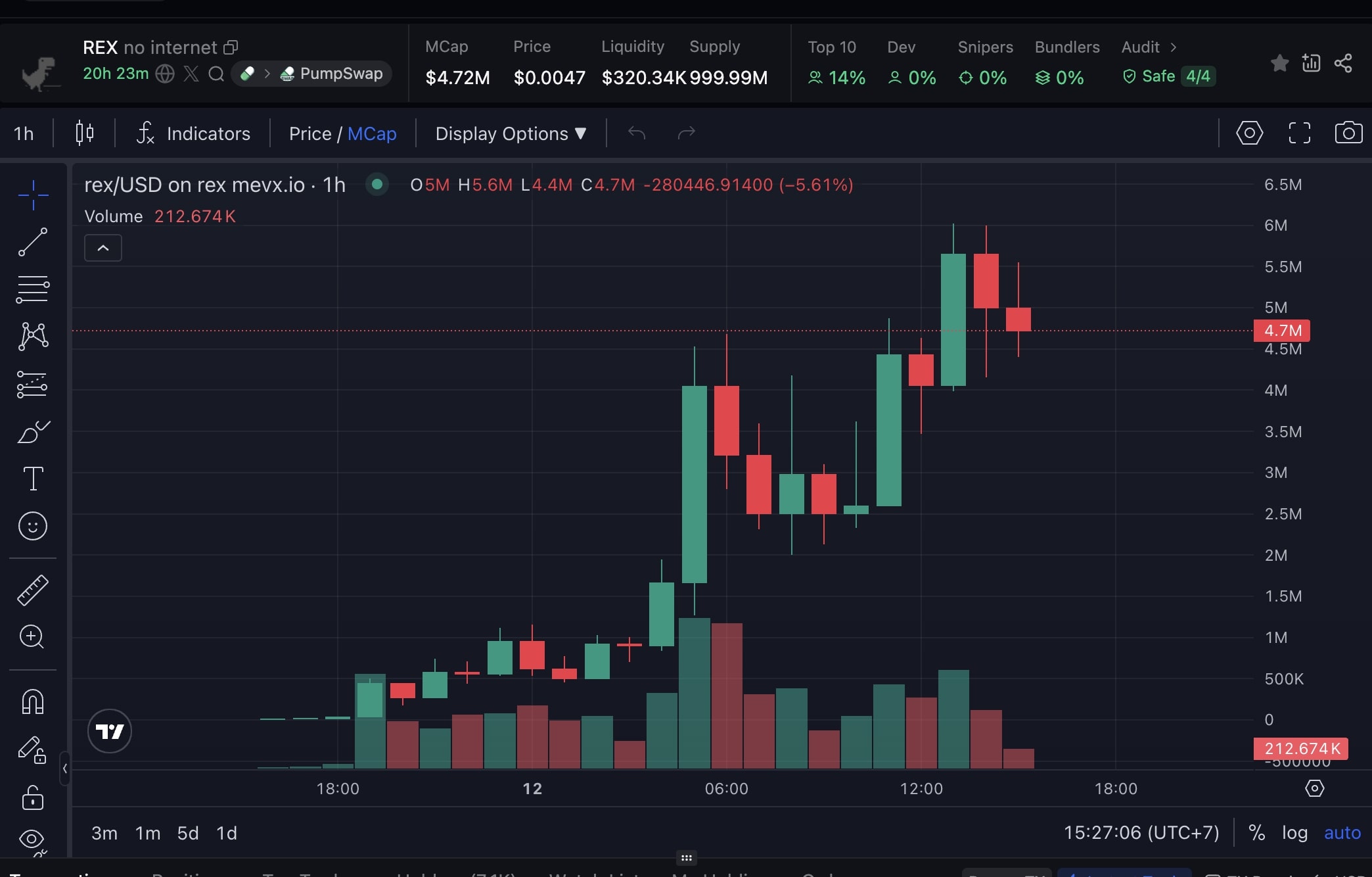Take a chart snapshot with camera icon

click(x=1348, y=133)
